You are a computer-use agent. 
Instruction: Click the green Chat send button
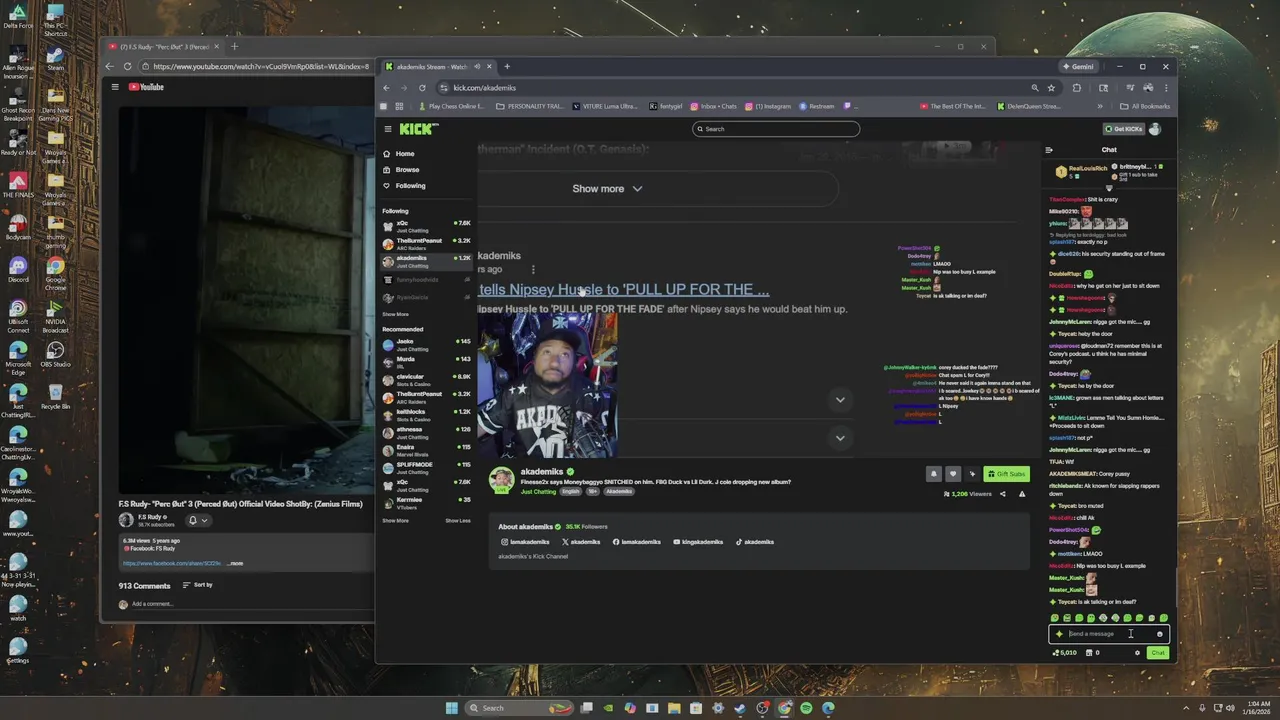[1157, 653]
